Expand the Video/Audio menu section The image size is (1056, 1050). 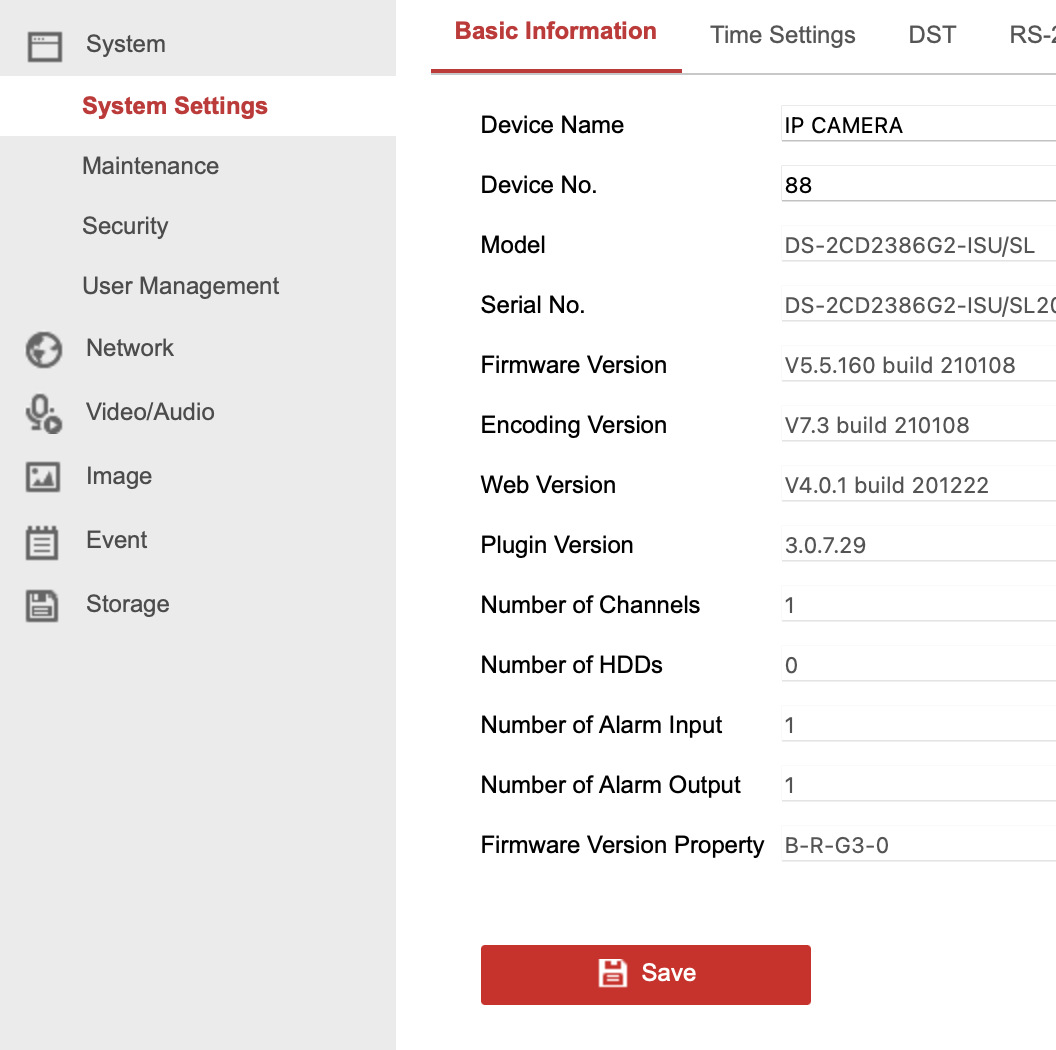(150, 412)
